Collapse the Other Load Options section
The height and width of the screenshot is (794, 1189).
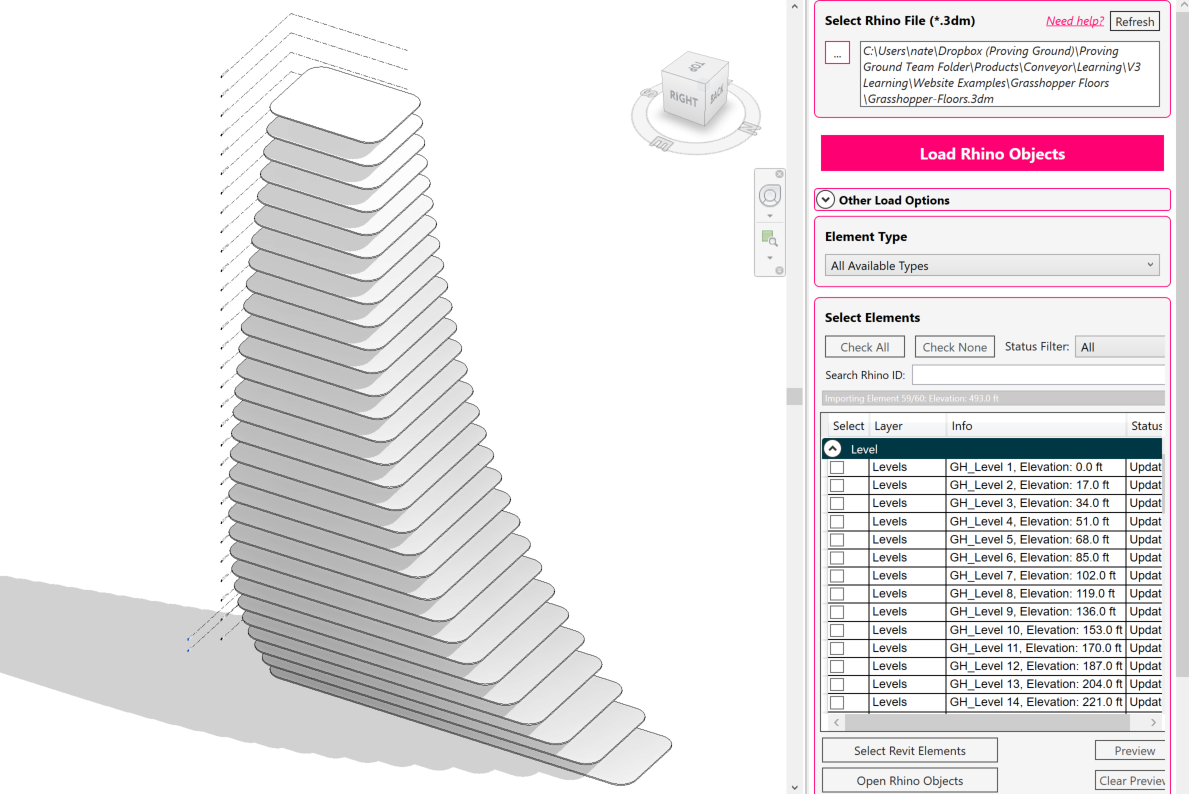click(825, 199)
